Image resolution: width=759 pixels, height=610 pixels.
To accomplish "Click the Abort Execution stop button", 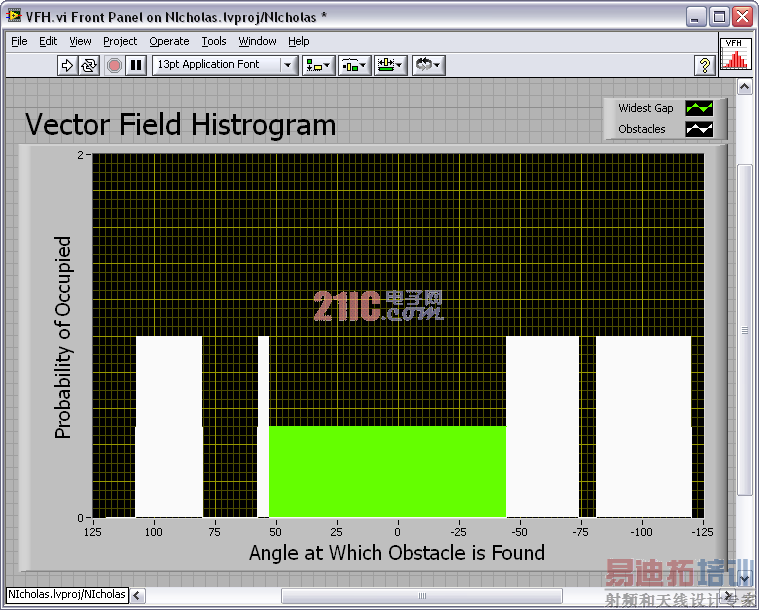I will pyautogui.click(x=114, y=65).
